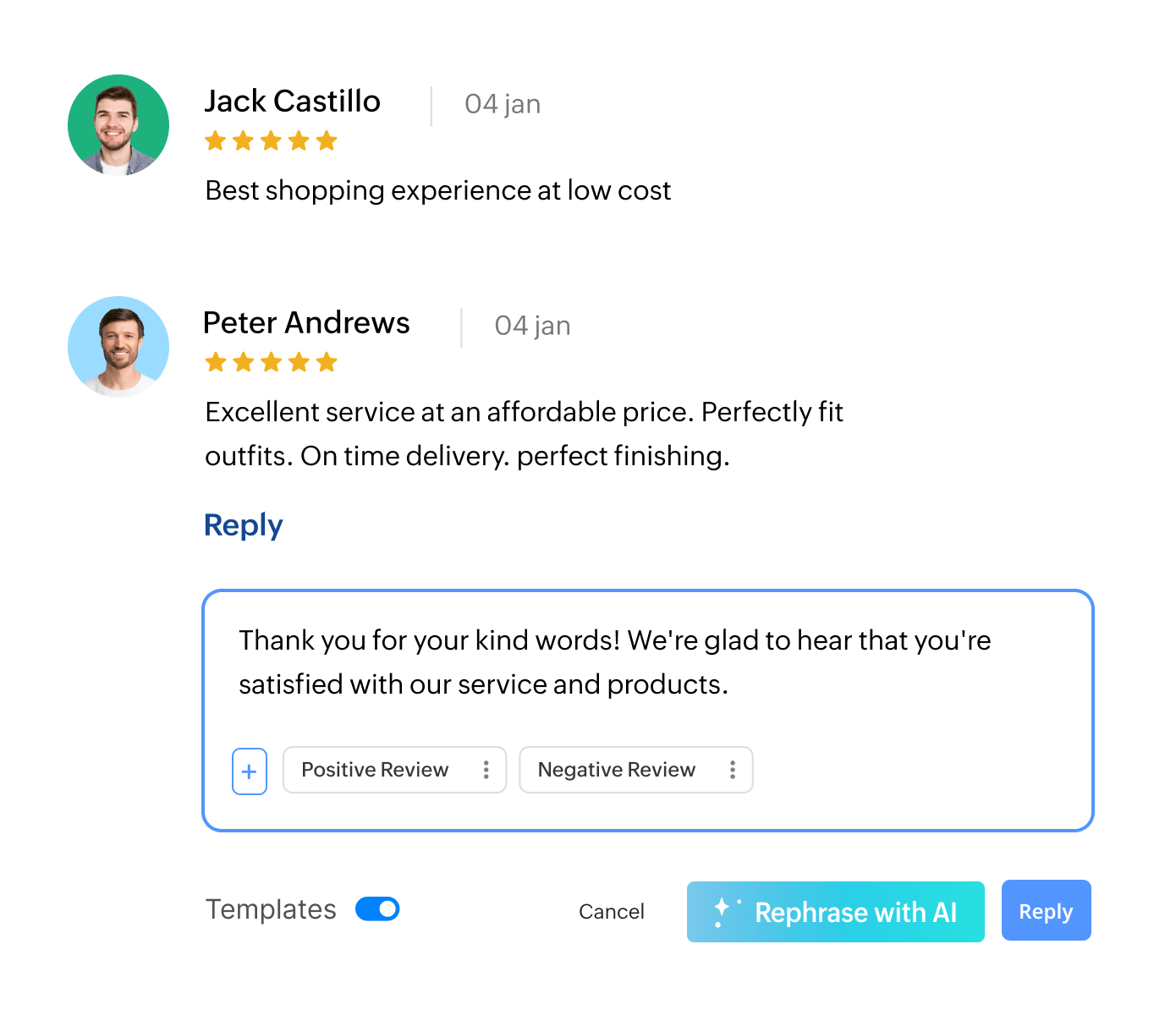Image resolution: width=1176 pixels, height=1032 pixels.
Task: Click Reply under Peter Andrews' review
Action: (x=244, y=525)
